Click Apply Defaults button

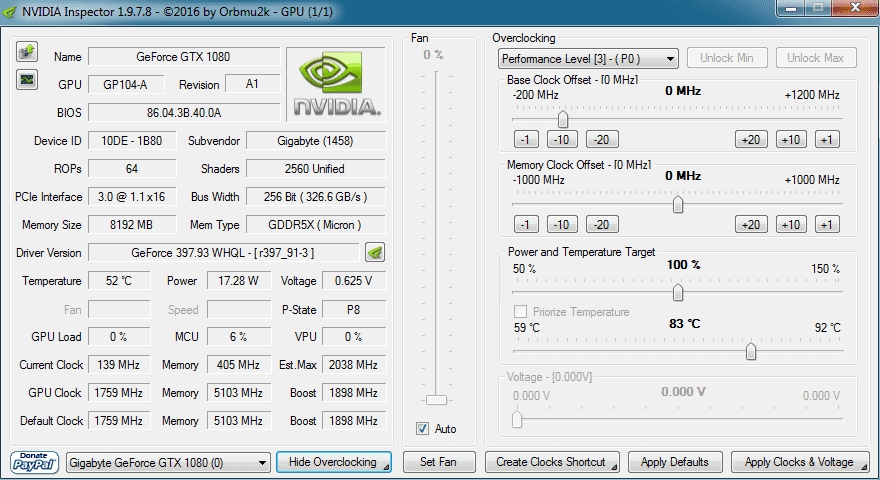point(675,462)
